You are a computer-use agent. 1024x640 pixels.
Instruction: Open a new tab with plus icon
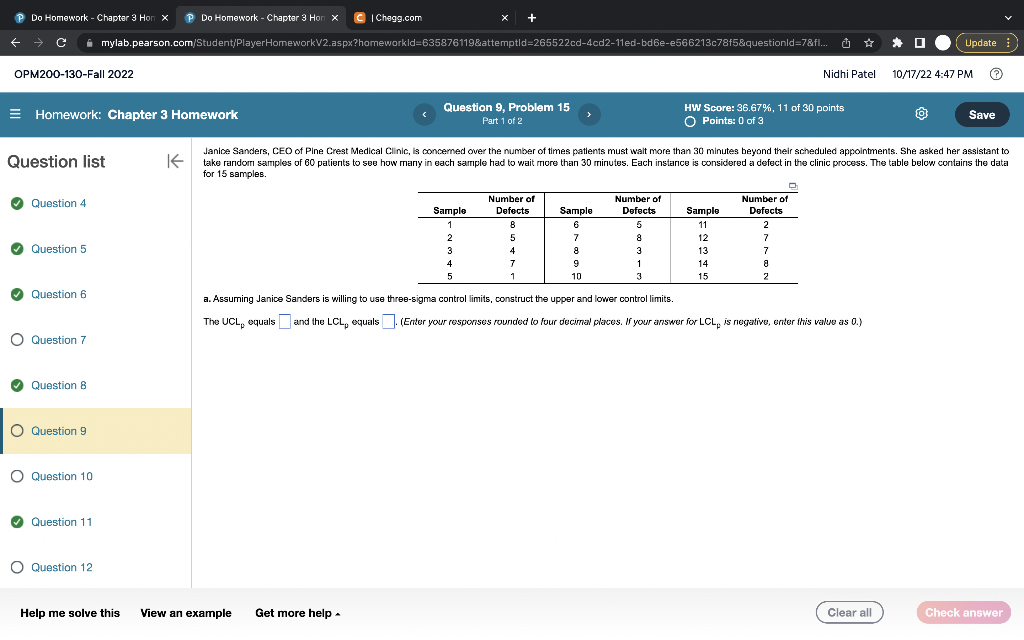532,18
